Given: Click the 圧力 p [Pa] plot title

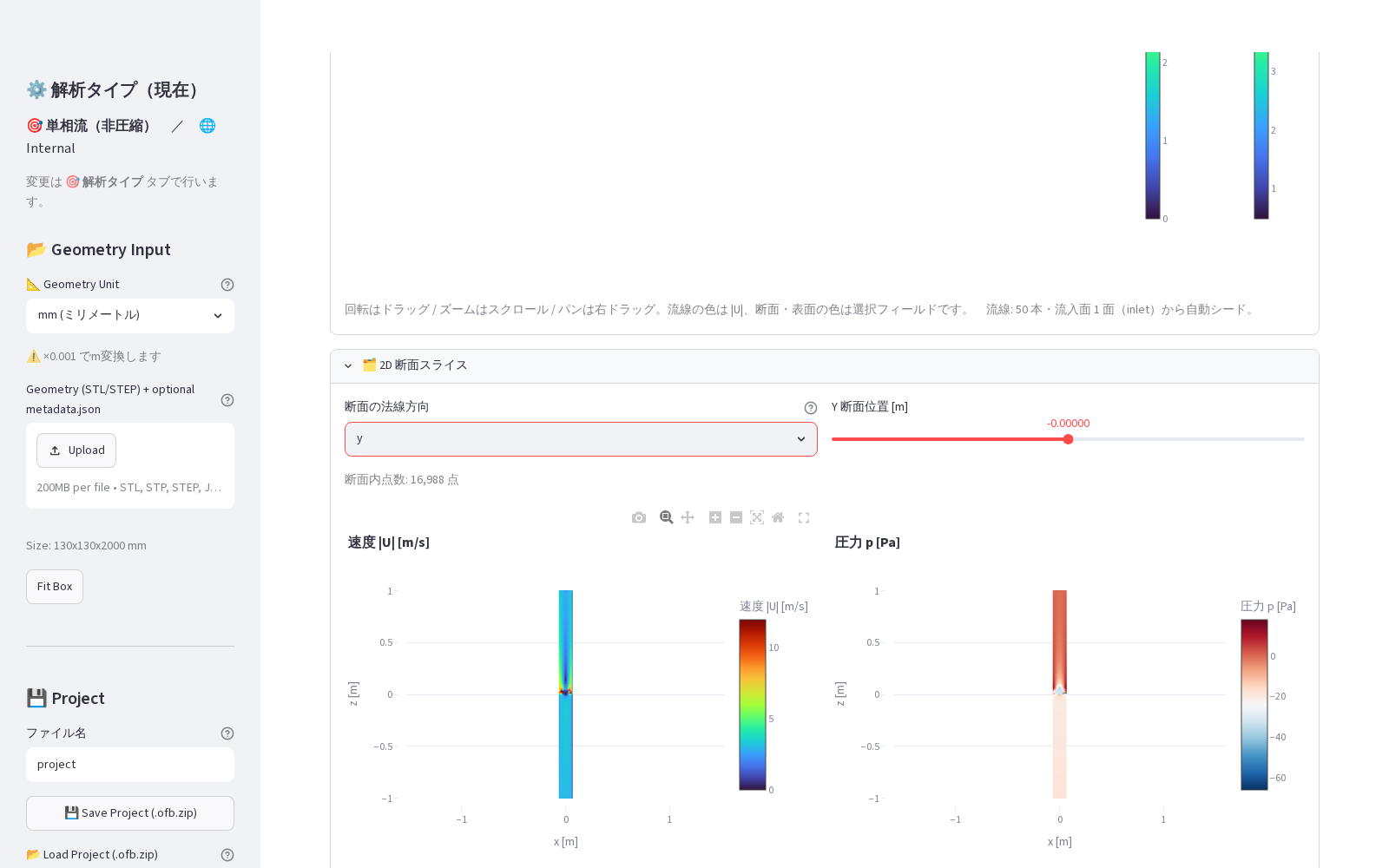Looking at the screenshot, I should (x=867, y=542).
